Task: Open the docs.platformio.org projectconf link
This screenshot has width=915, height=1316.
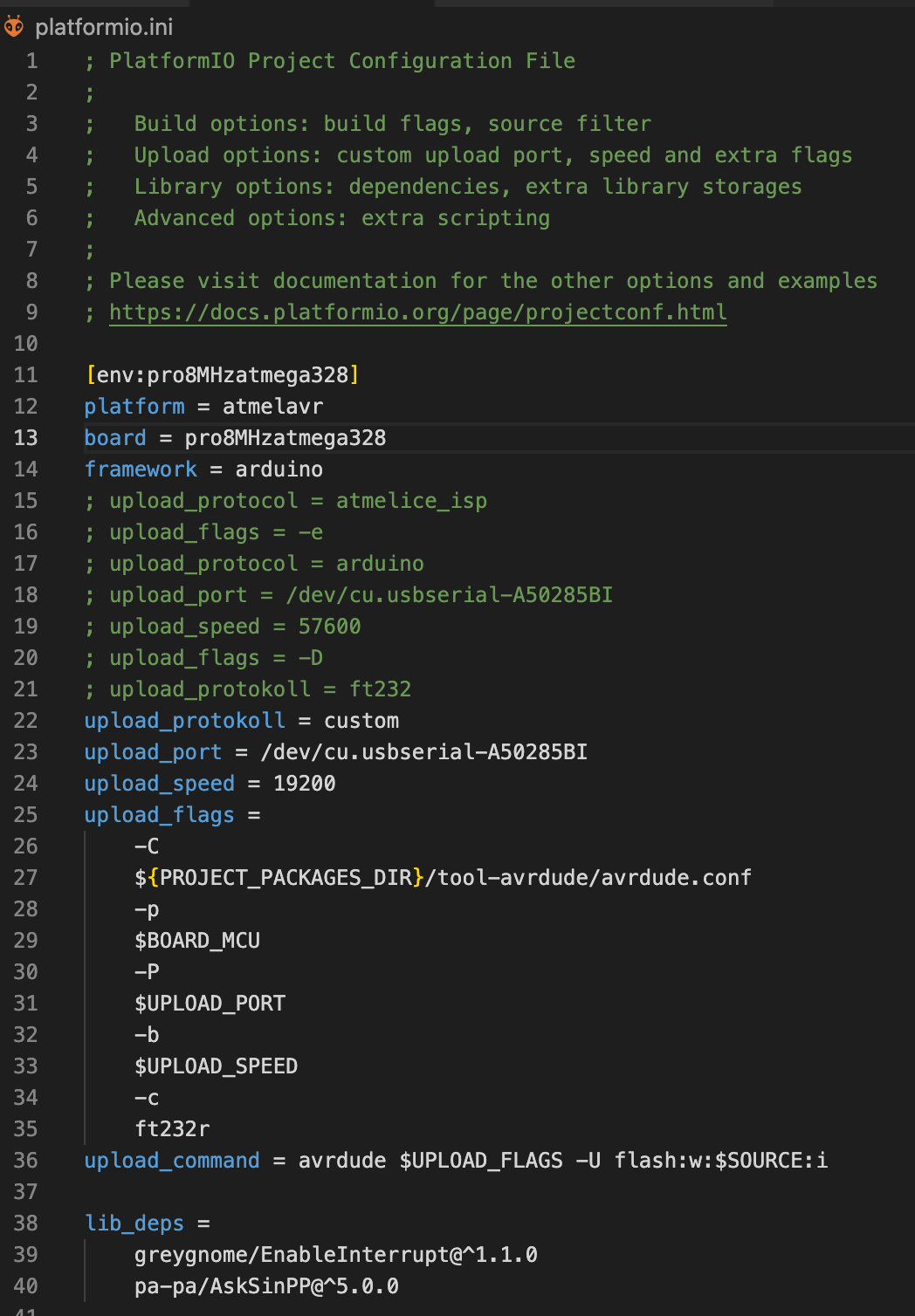Action: tap(417, 312)
